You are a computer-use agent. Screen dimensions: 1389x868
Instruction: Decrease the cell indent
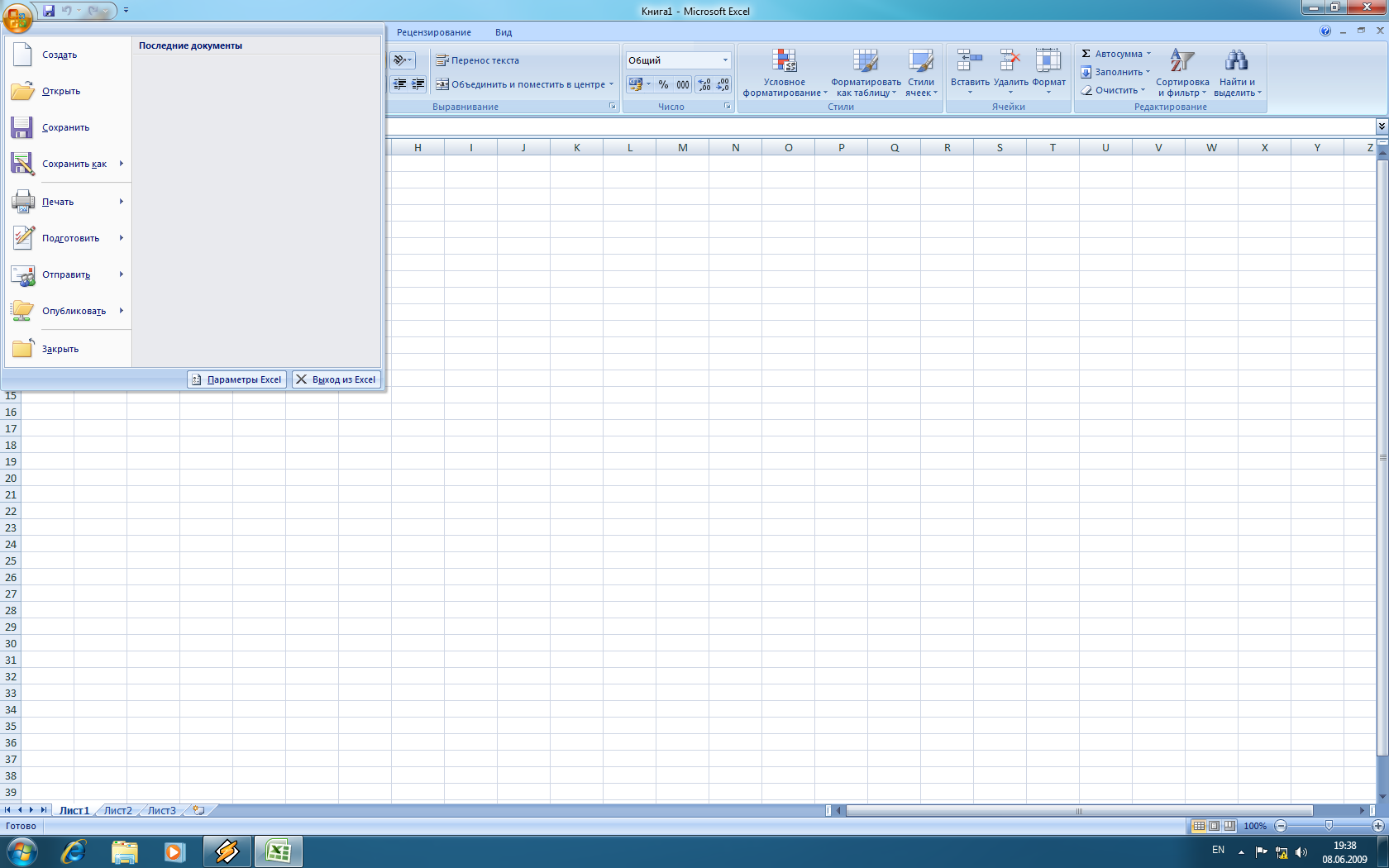click(400, 84)
